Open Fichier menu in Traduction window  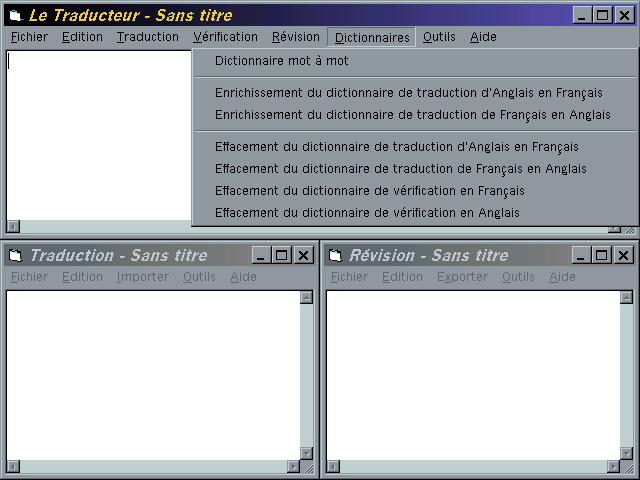tap(29, 277)
